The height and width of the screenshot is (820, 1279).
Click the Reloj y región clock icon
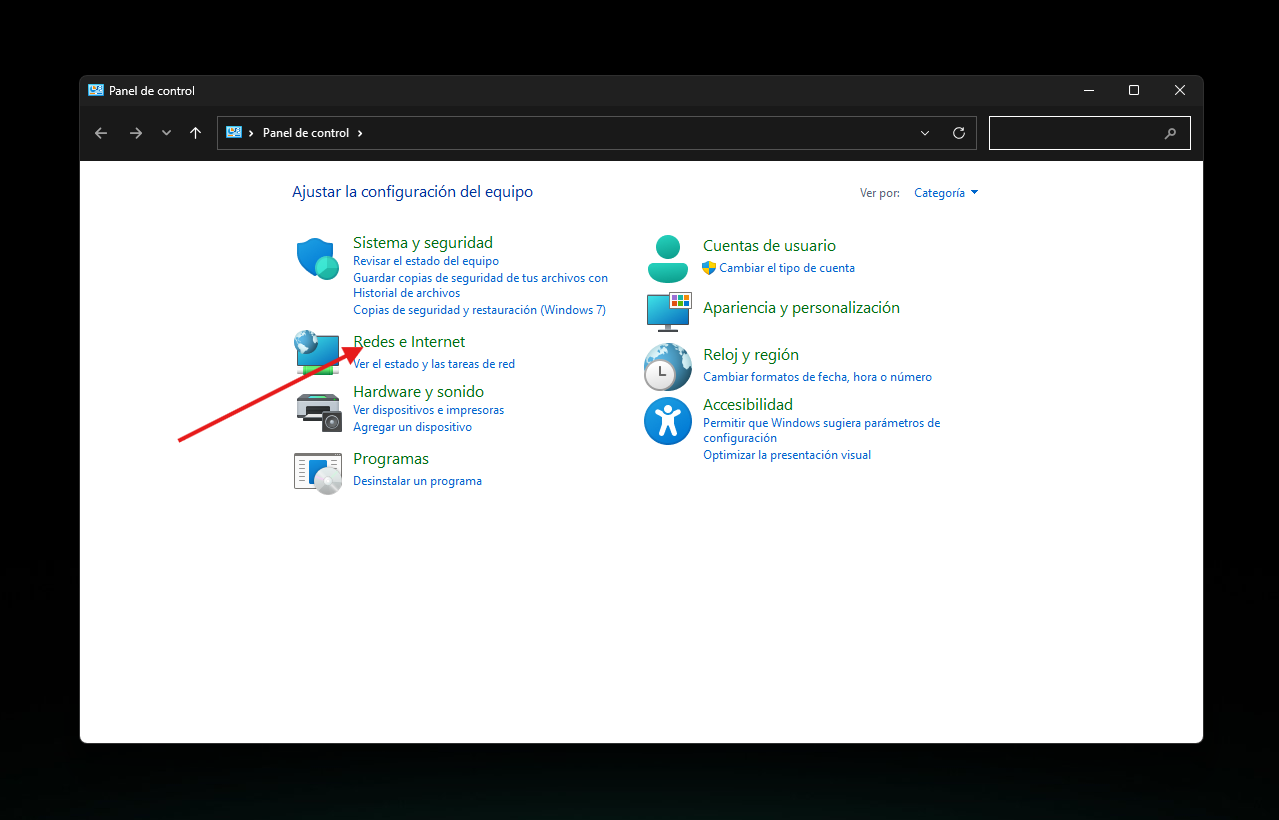point(667,367)
